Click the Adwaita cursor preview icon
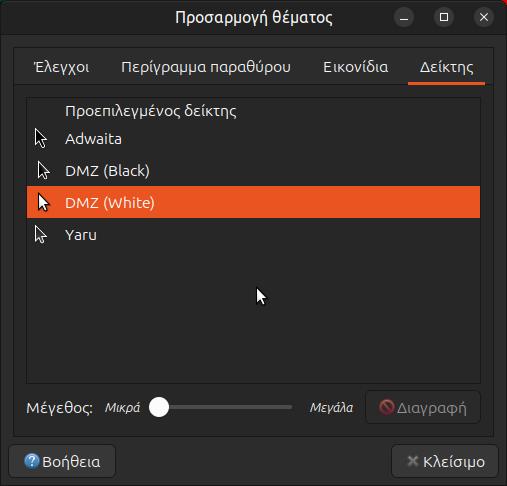 coord(41,138)
